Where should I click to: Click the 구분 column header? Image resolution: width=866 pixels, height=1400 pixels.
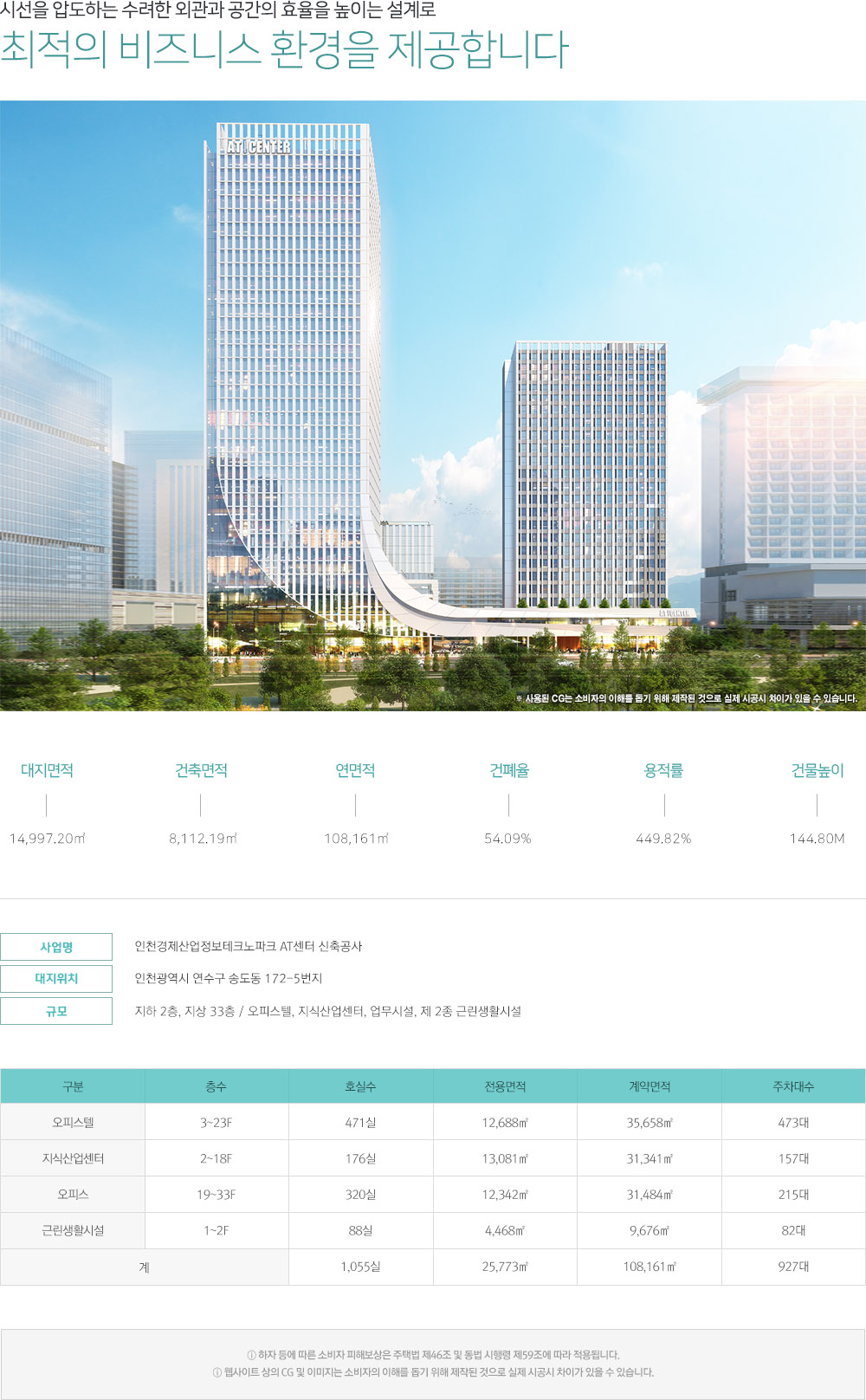tap(73, 1086)
